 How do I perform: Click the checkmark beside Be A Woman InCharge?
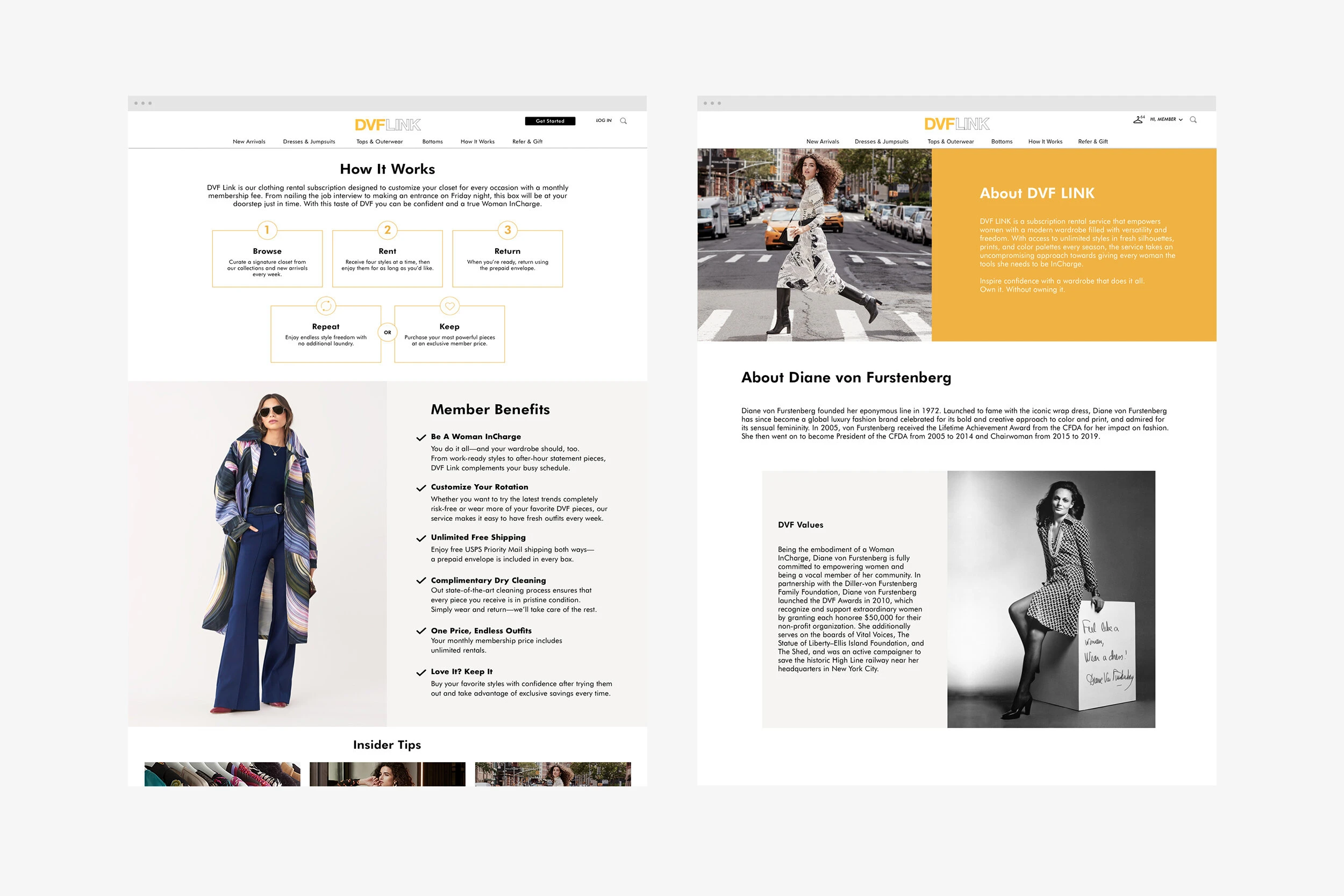(x=421, y=438)
